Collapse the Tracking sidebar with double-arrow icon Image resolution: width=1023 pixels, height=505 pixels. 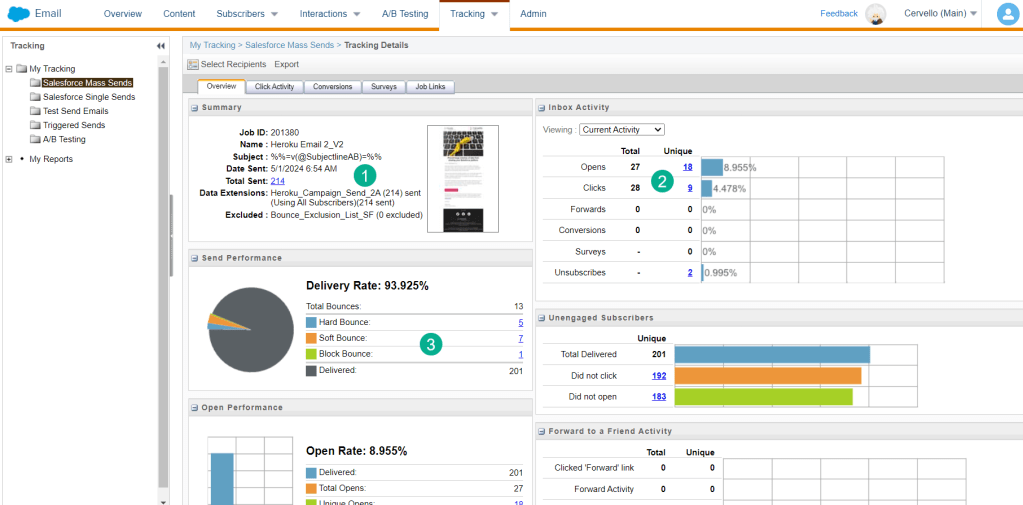(x=161, y=46)
